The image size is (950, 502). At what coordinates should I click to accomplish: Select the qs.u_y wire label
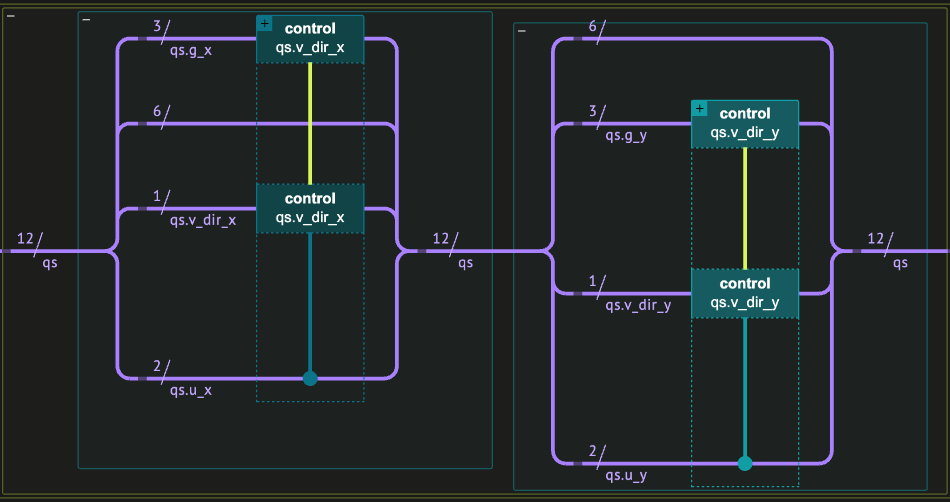pyautogui.click(x=626, y=475)
